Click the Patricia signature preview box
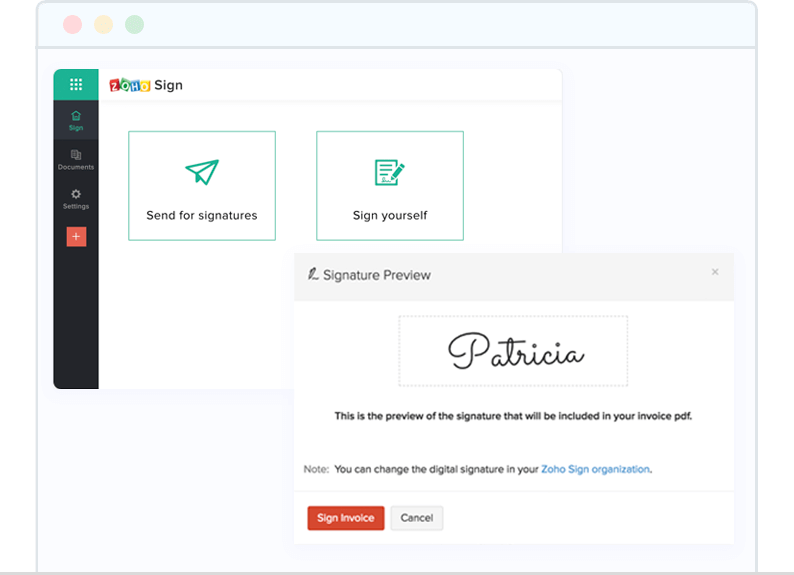The width and height of the screenshot is (794, 575). point(513,351)
